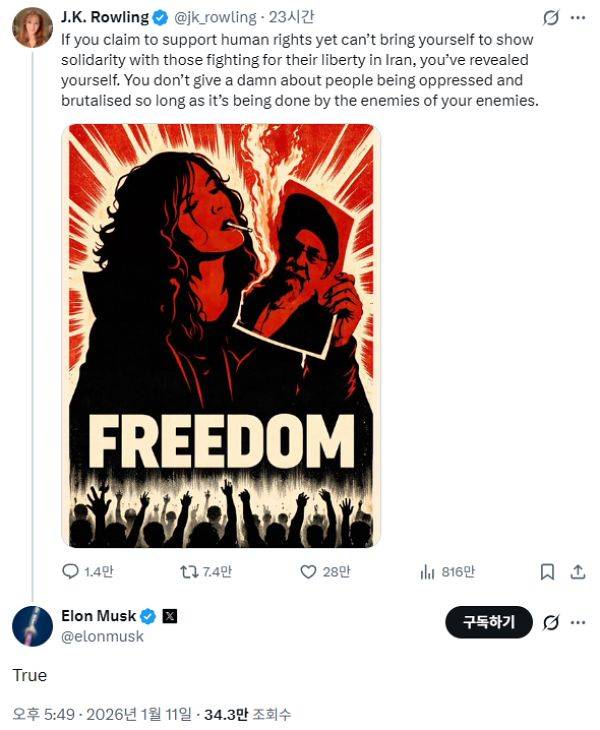This screenshot has height=730, width=600.
Task: Click the reply icon on Rowling's post
Action: click(70, 571)
